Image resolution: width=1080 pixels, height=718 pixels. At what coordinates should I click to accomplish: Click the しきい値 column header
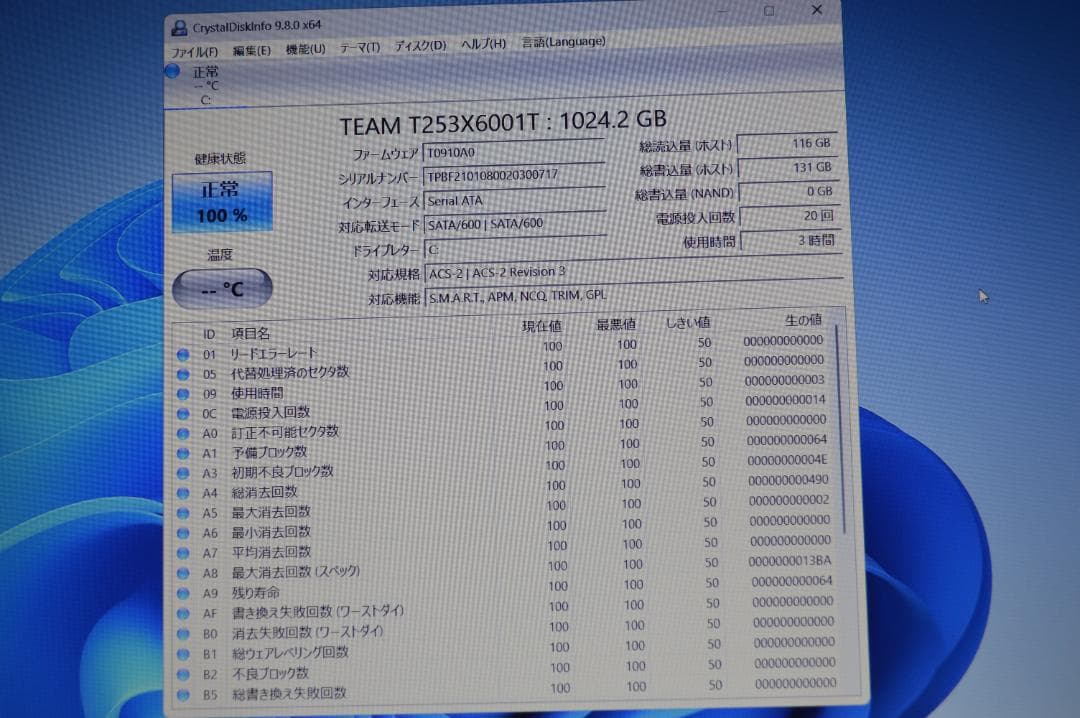pos(687,322)
